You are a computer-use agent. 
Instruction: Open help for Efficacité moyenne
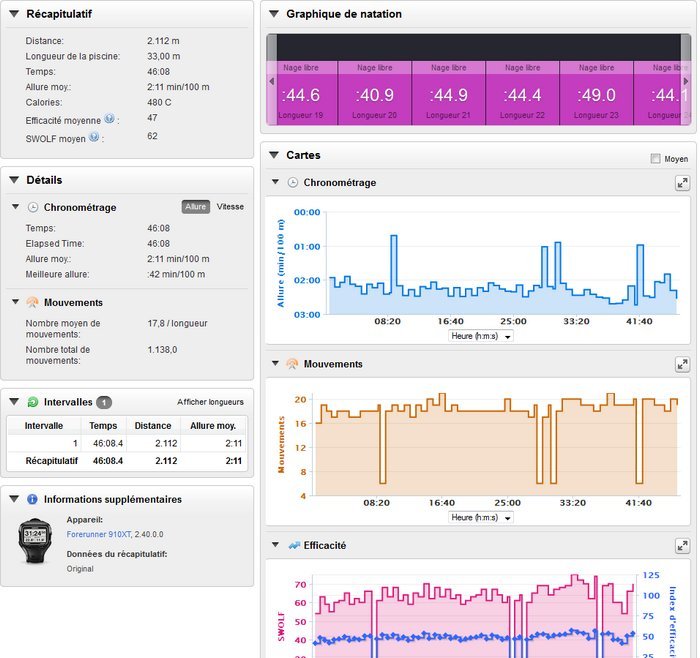coord(109,119)
